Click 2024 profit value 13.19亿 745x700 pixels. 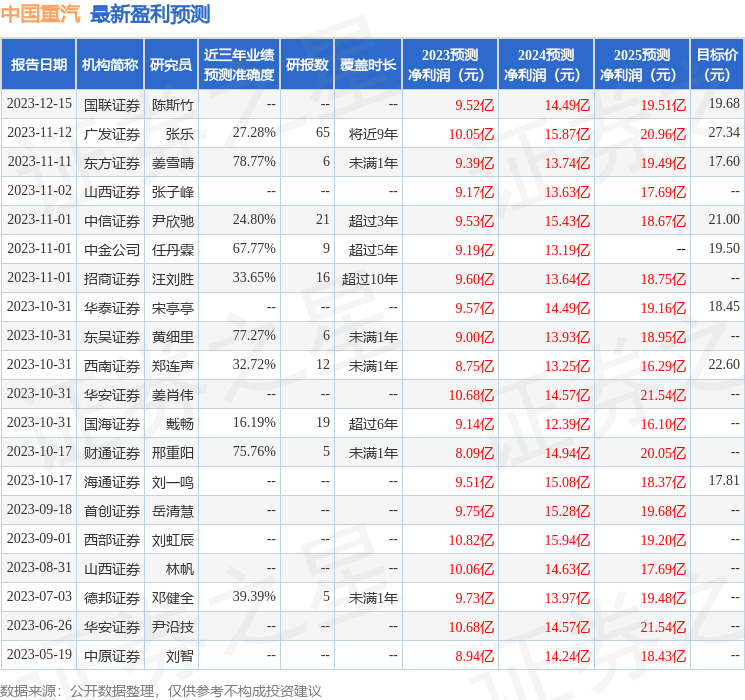click(567, 250)
